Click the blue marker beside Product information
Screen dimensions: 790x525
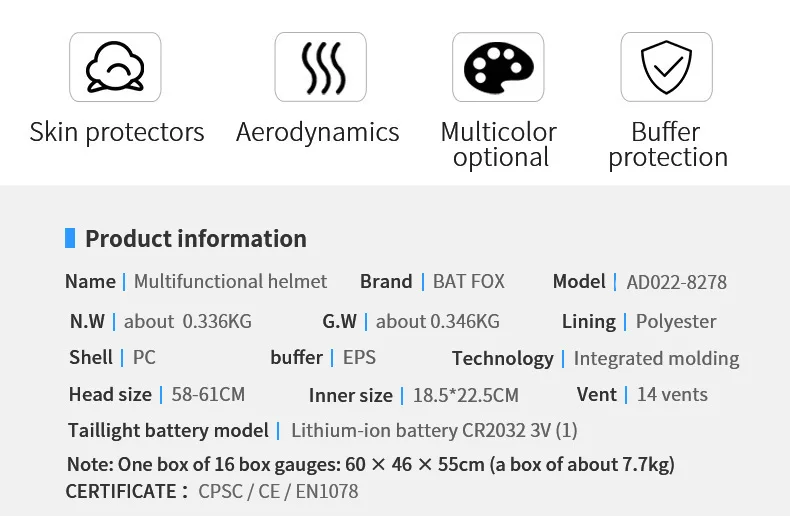click(x=70, y=238)
